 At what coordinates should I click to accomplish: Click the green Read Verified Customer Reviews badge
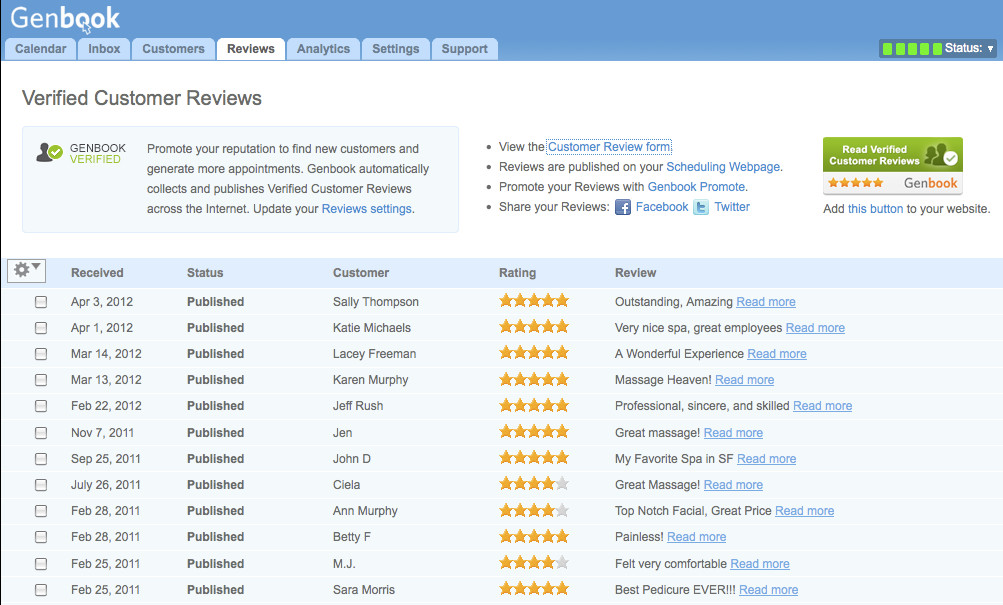click(x=891, y=154)
